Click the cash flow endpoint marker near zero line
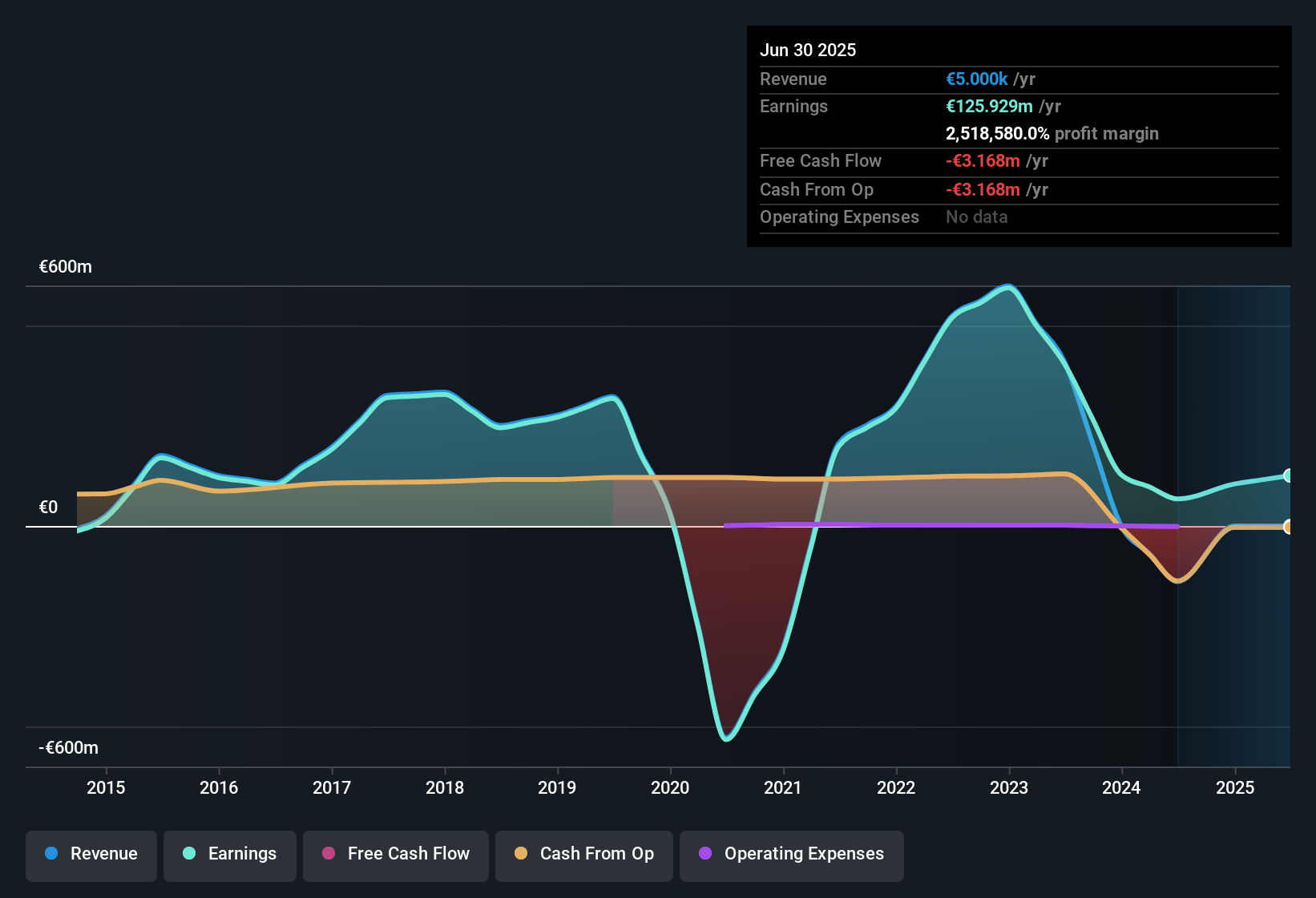The height and width of the screenshot is (898, 1316). [x=1287, y=527]
